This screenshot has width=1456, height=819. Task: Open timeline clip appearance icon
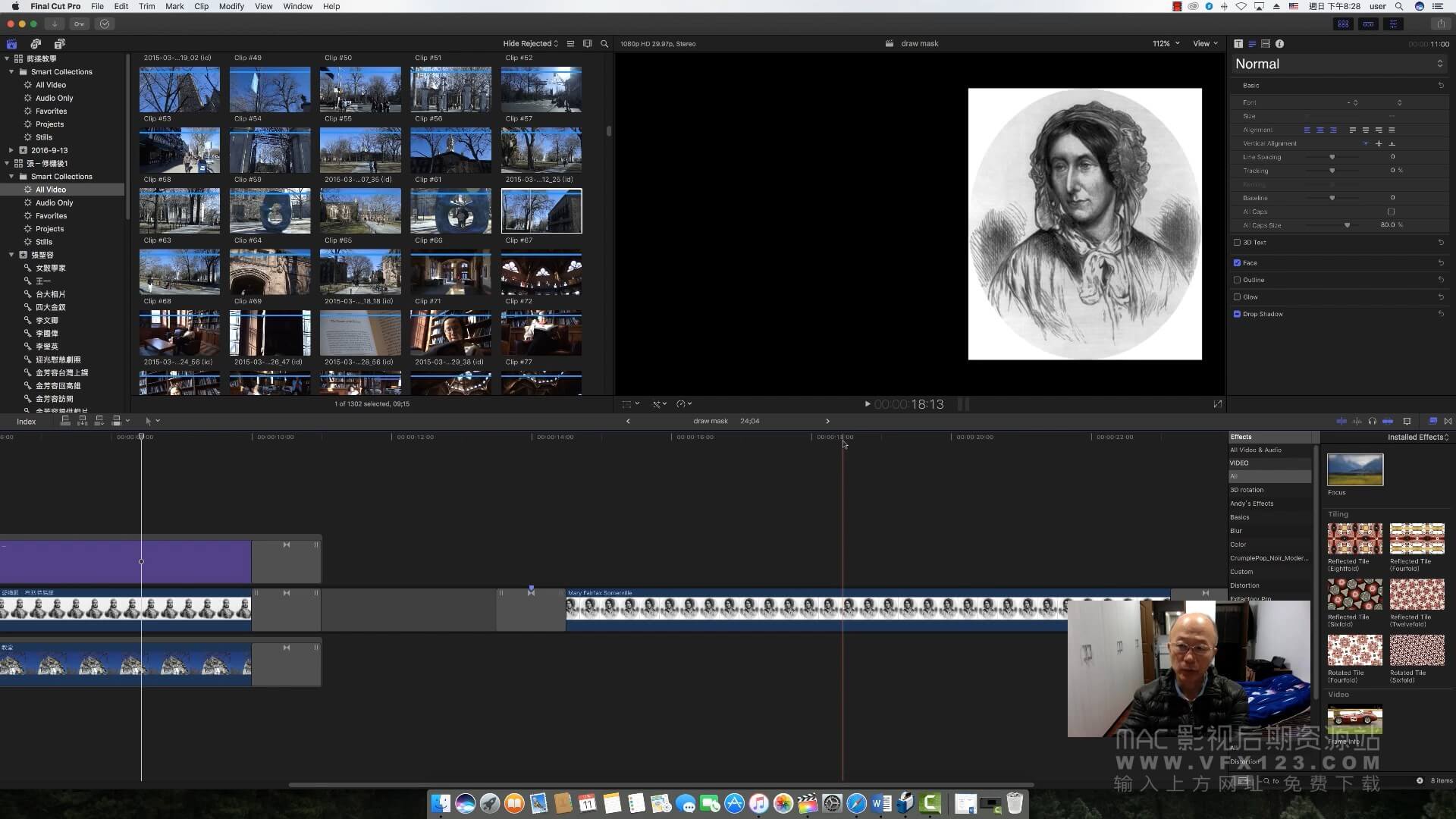pos(1407,421)
